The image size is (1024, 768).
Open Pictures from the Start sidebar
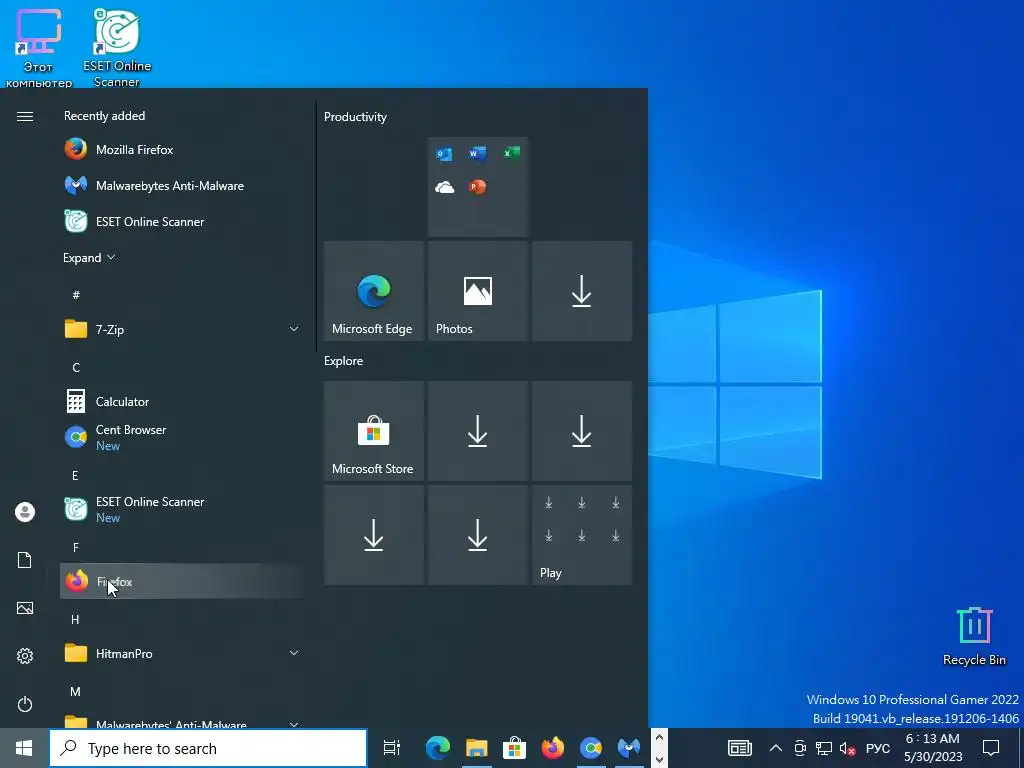25,608
